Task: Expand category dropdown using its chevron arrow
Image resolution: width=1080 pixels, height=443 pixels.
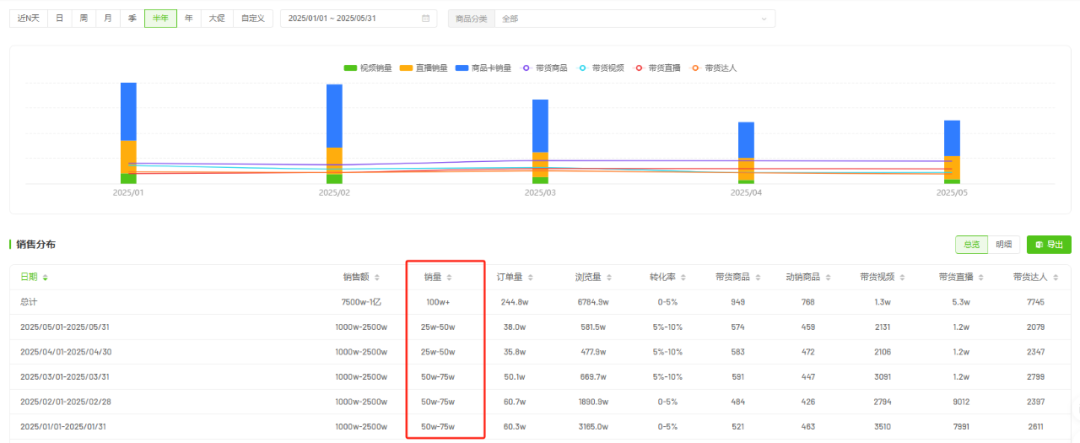Action: (x=764, y=19)
